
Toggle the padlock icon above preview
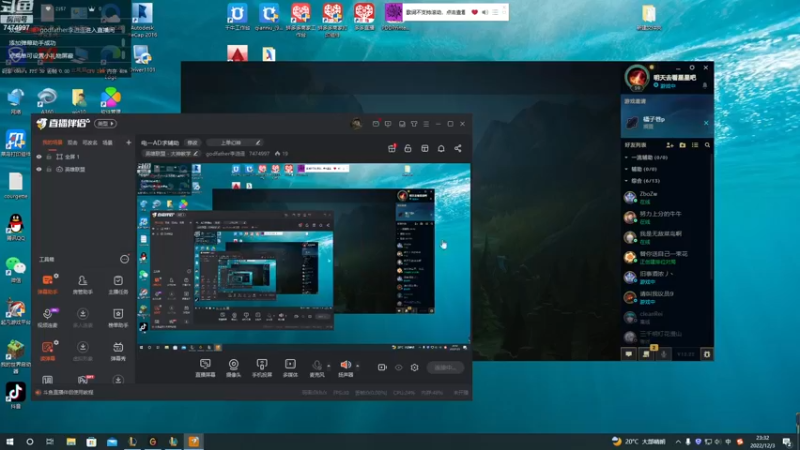(x=408, y=148)
